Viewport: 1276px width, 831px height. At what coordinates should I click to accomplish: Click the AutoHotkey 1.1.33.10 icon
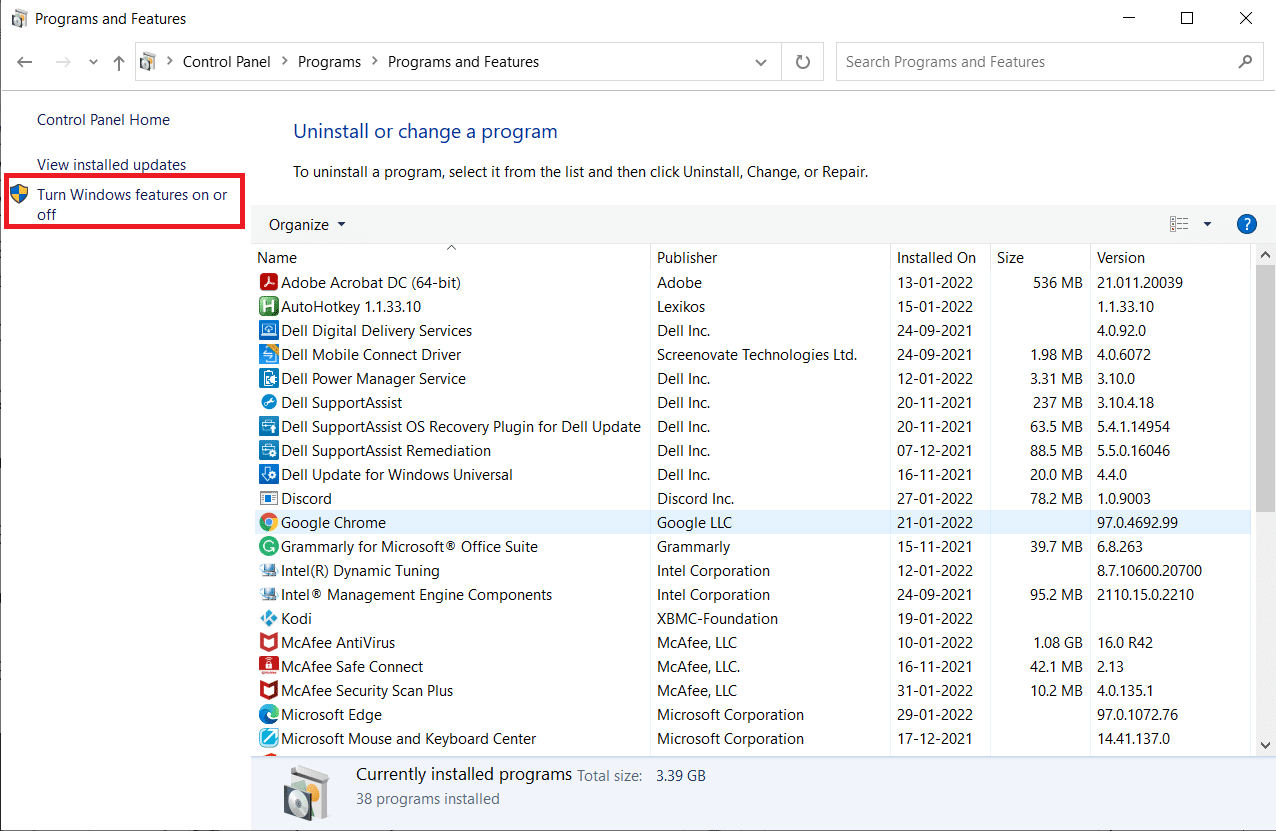(x=268, y=307)
